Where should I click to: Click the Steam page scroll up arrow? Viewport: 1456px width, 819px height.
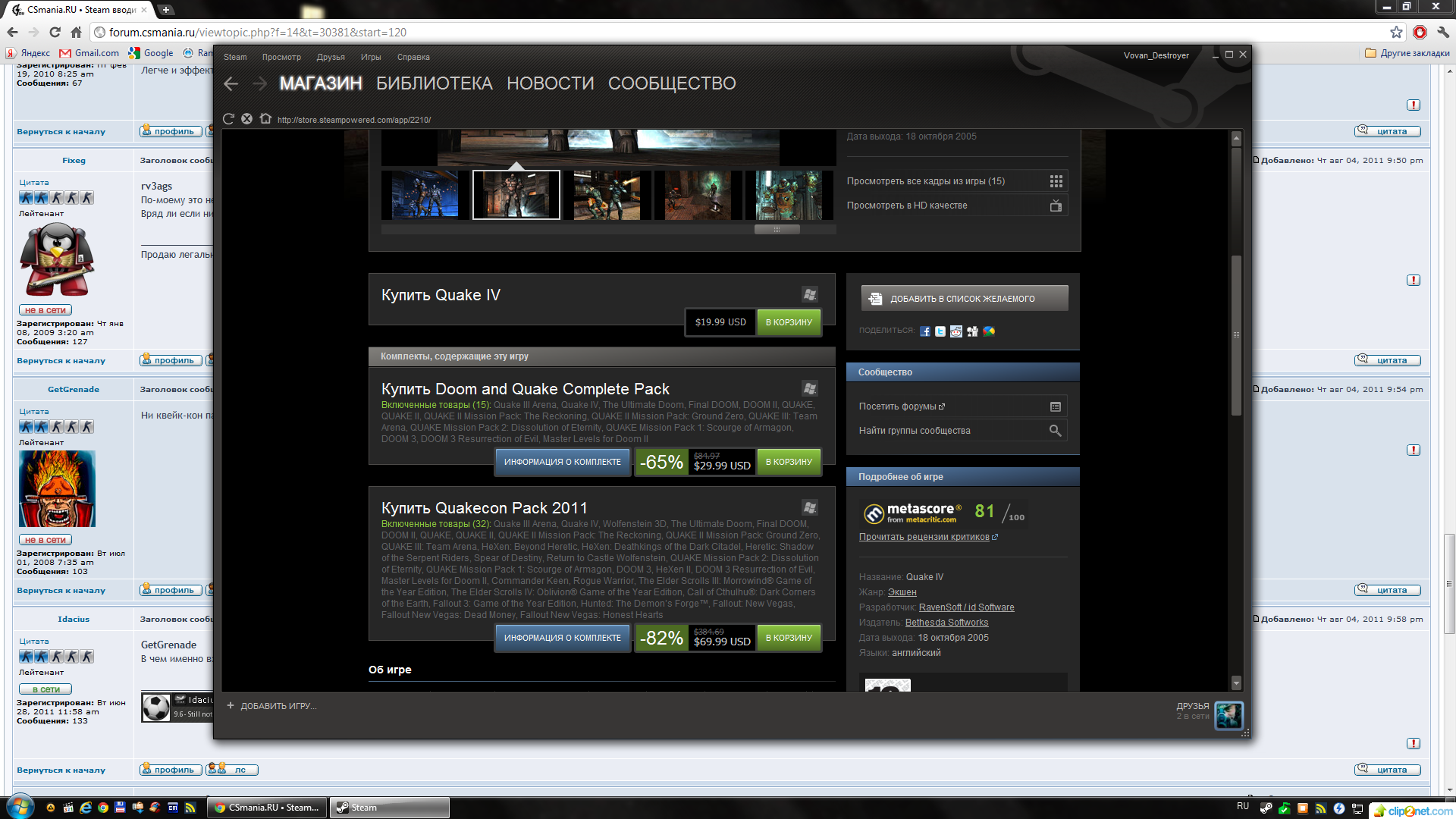(x=1236, y=139)
